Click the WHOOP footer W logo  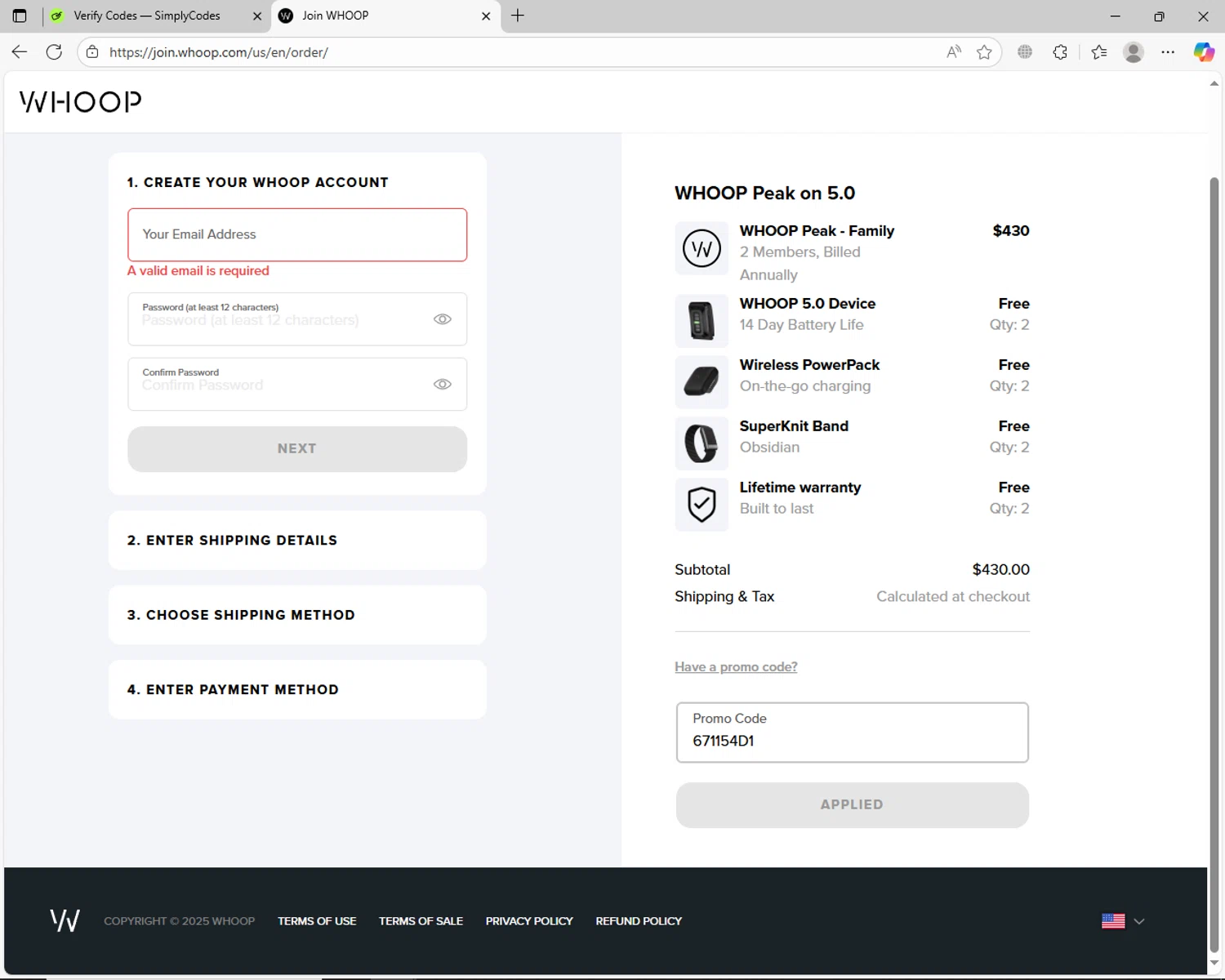(x=65, y=920)
